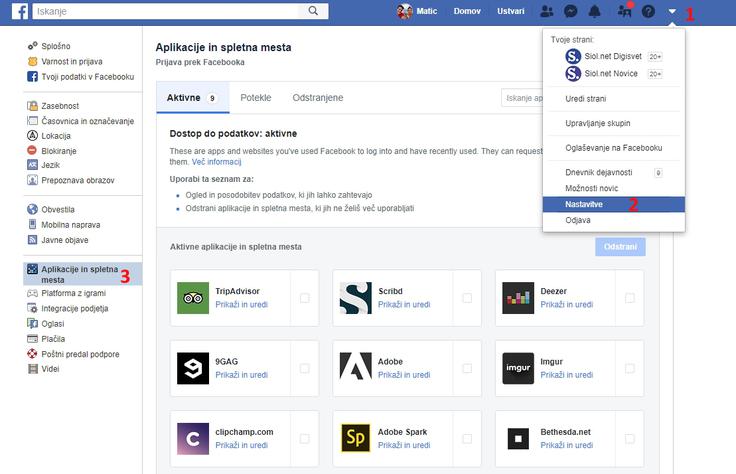Click Ustvari in top bar
Screen dimensions: 736x474
click(x=511, y=11)
